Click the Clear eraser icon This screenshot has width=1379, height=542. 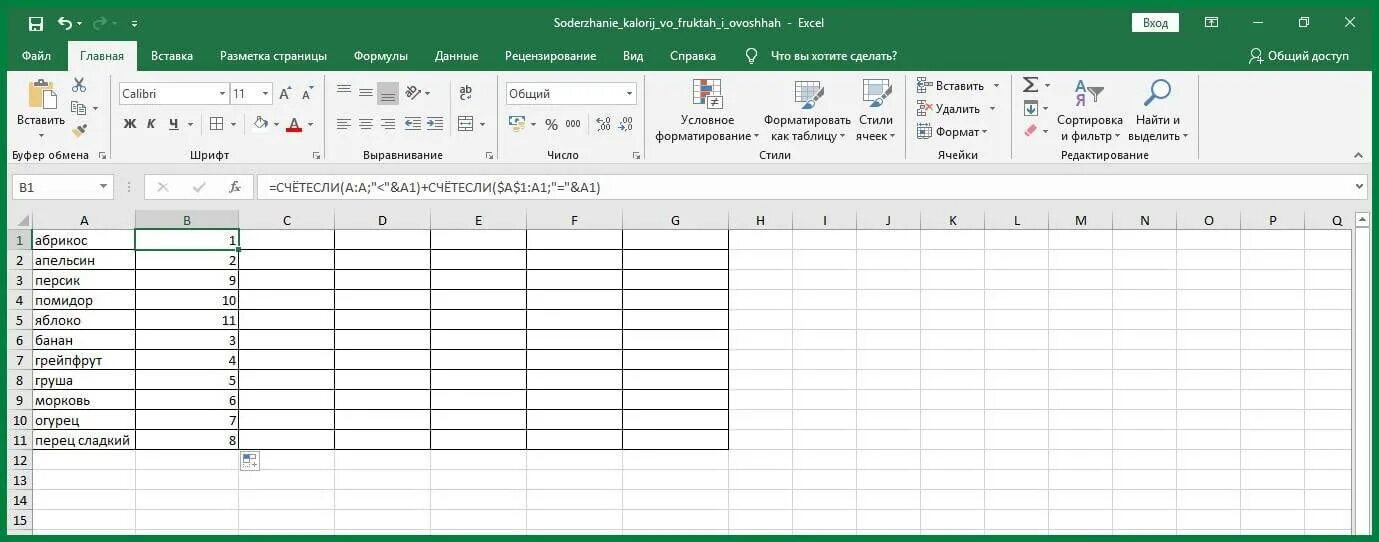tap(1031, 130)
